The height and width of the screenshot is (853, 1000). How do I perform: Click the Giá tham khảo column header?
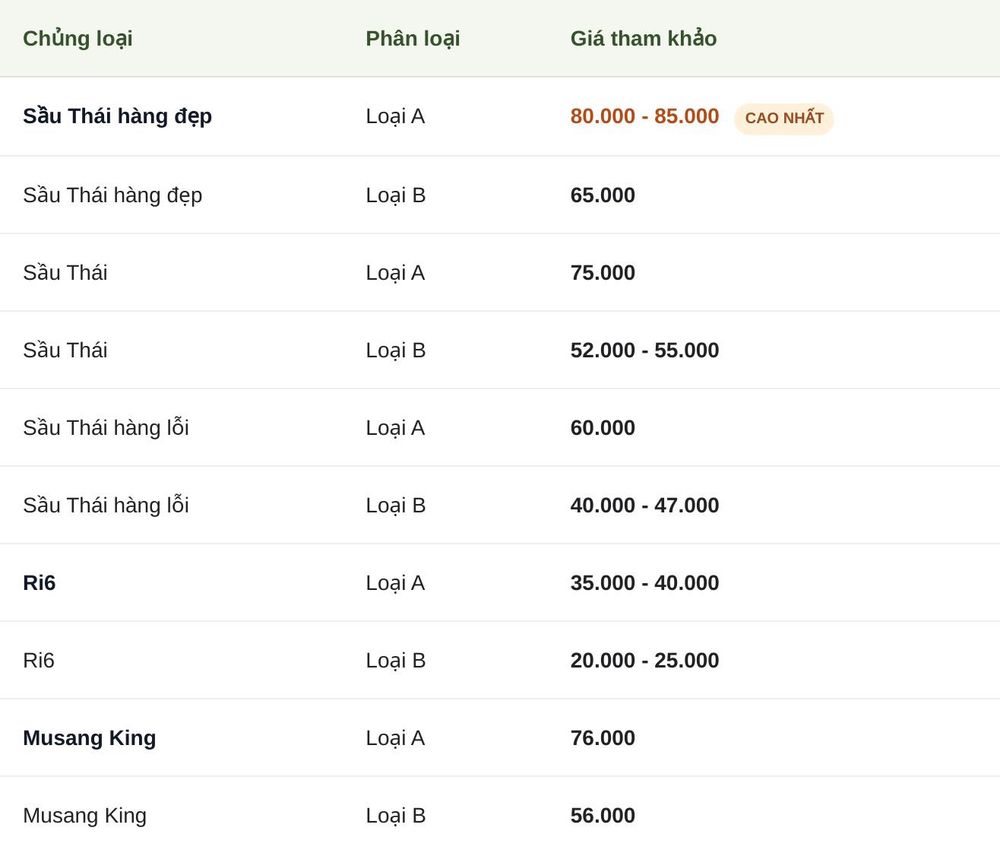643,38
